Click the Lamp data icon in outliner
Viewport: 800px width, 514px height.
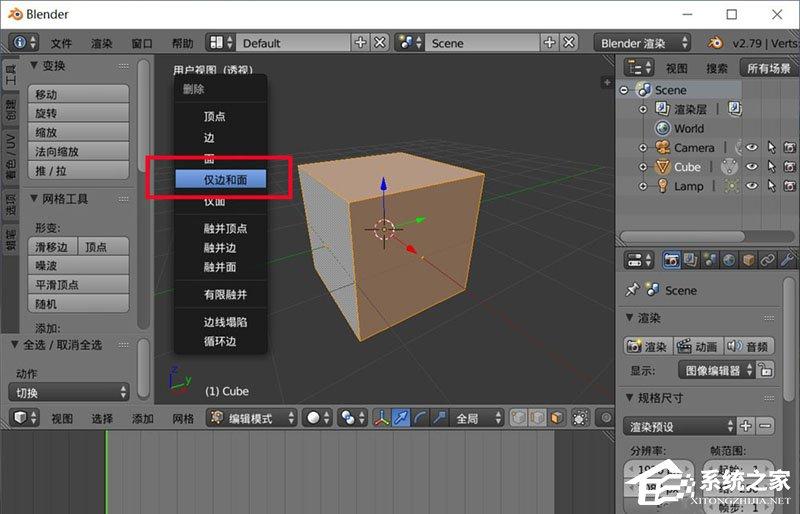[731, 186]
